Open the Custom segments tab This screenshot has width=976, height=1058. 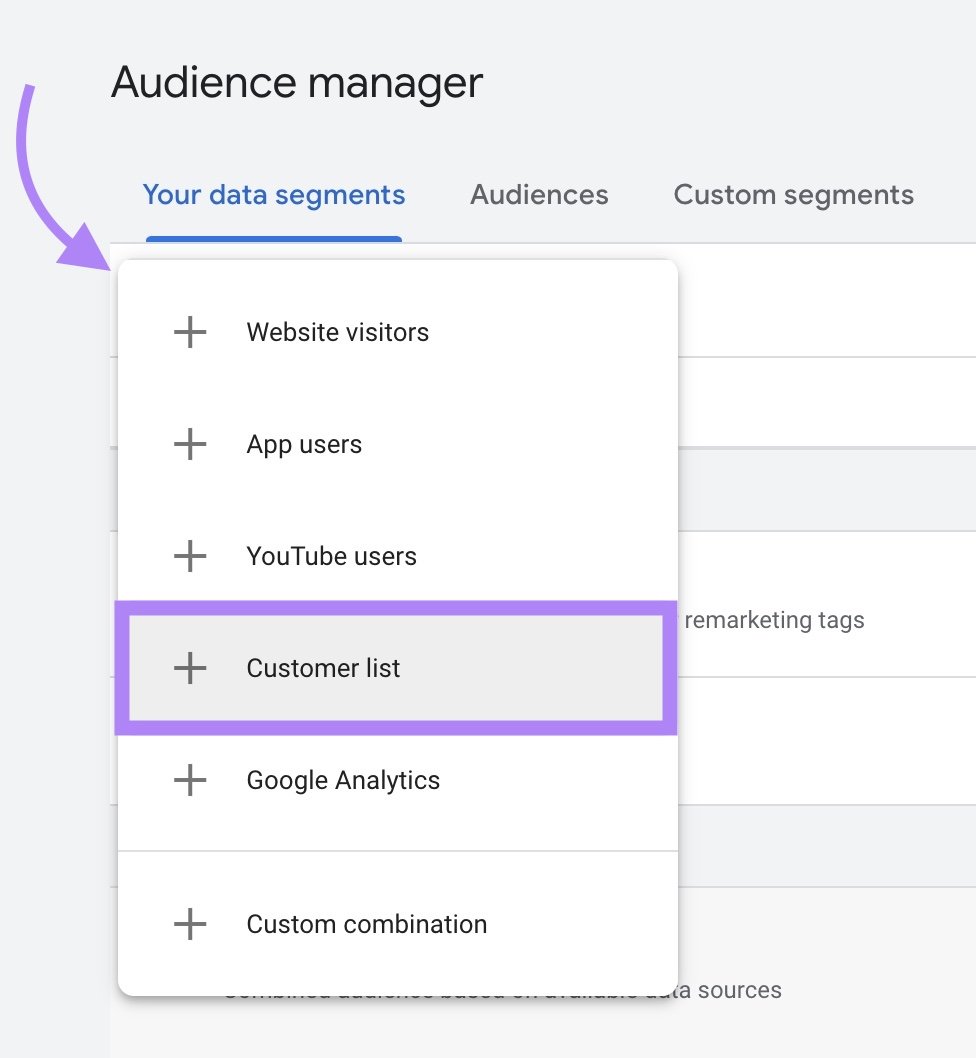(794, 194)
